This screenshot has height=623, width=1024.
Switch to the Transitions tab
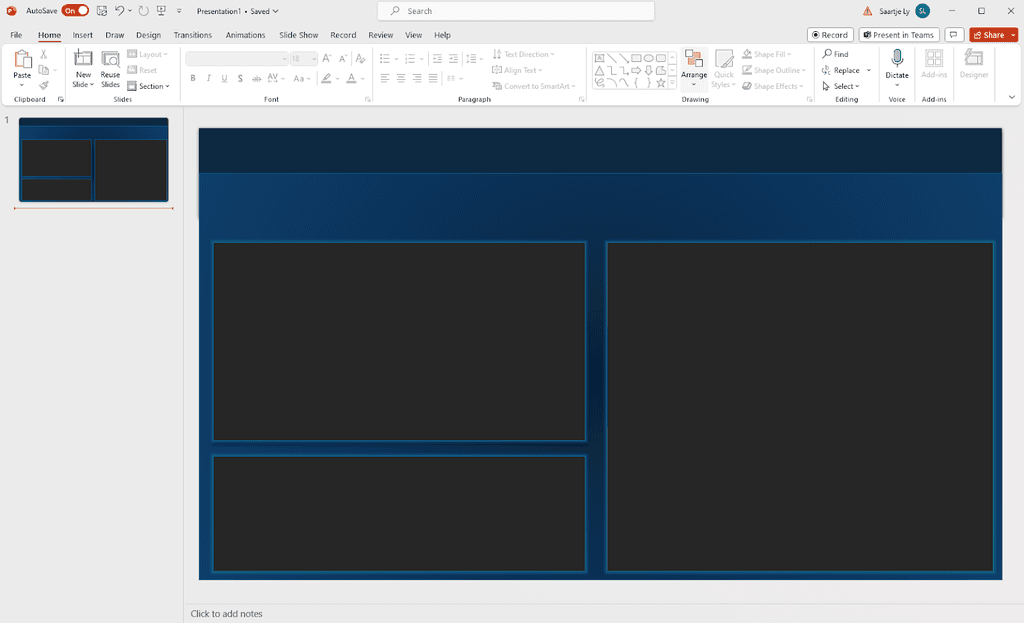[x=192, y=34]
